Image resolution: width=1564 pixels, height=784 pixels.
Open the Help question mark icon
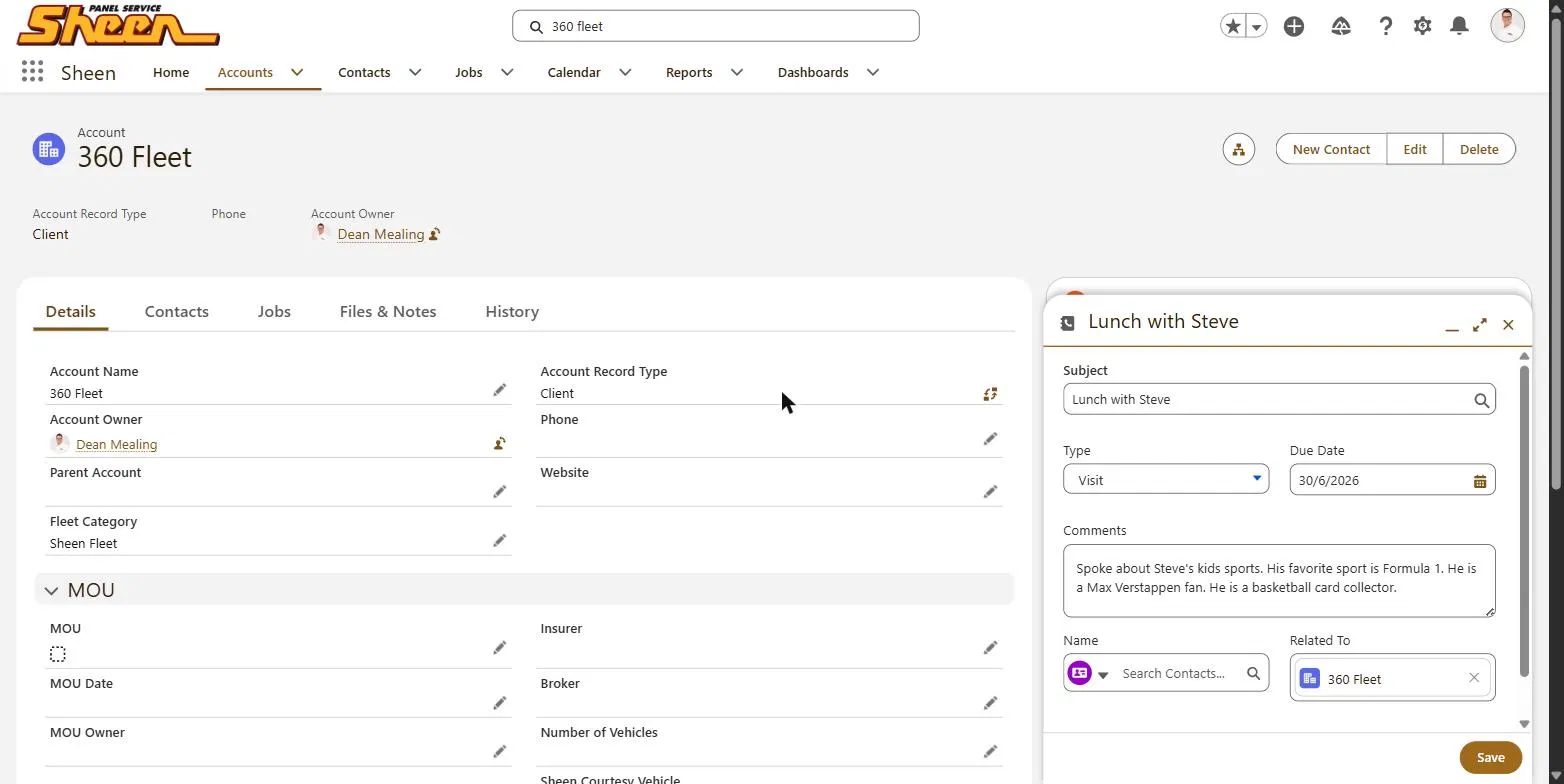[x=1385, y=26]
